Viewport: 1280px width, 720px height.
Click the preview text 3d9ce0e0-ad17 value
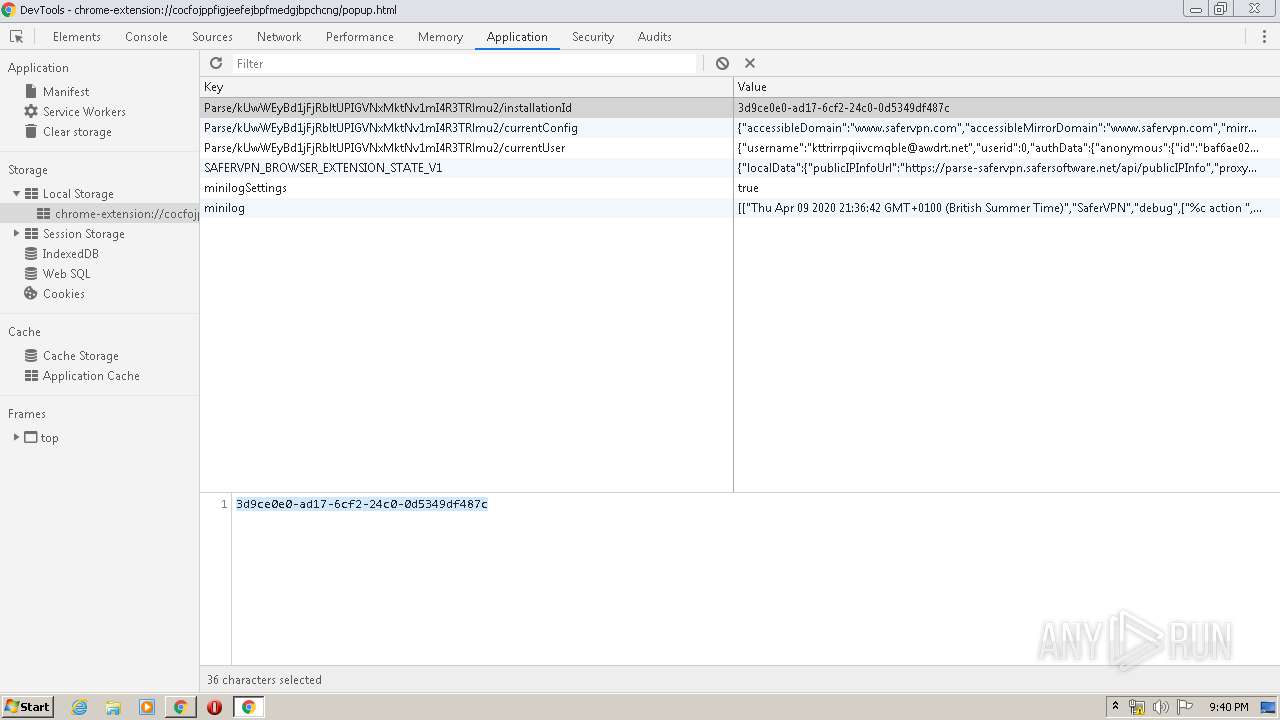[x=362, y=504]
